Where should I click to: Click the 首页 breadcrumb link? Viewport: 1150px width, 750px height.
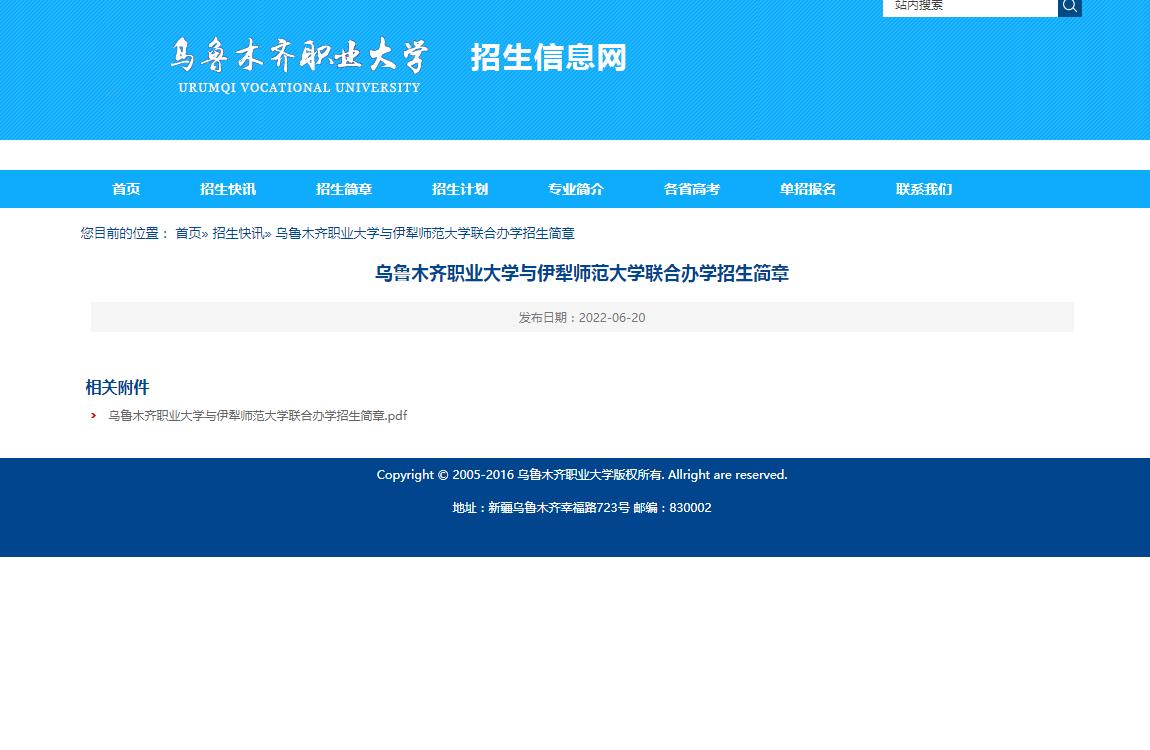[188, 233]
